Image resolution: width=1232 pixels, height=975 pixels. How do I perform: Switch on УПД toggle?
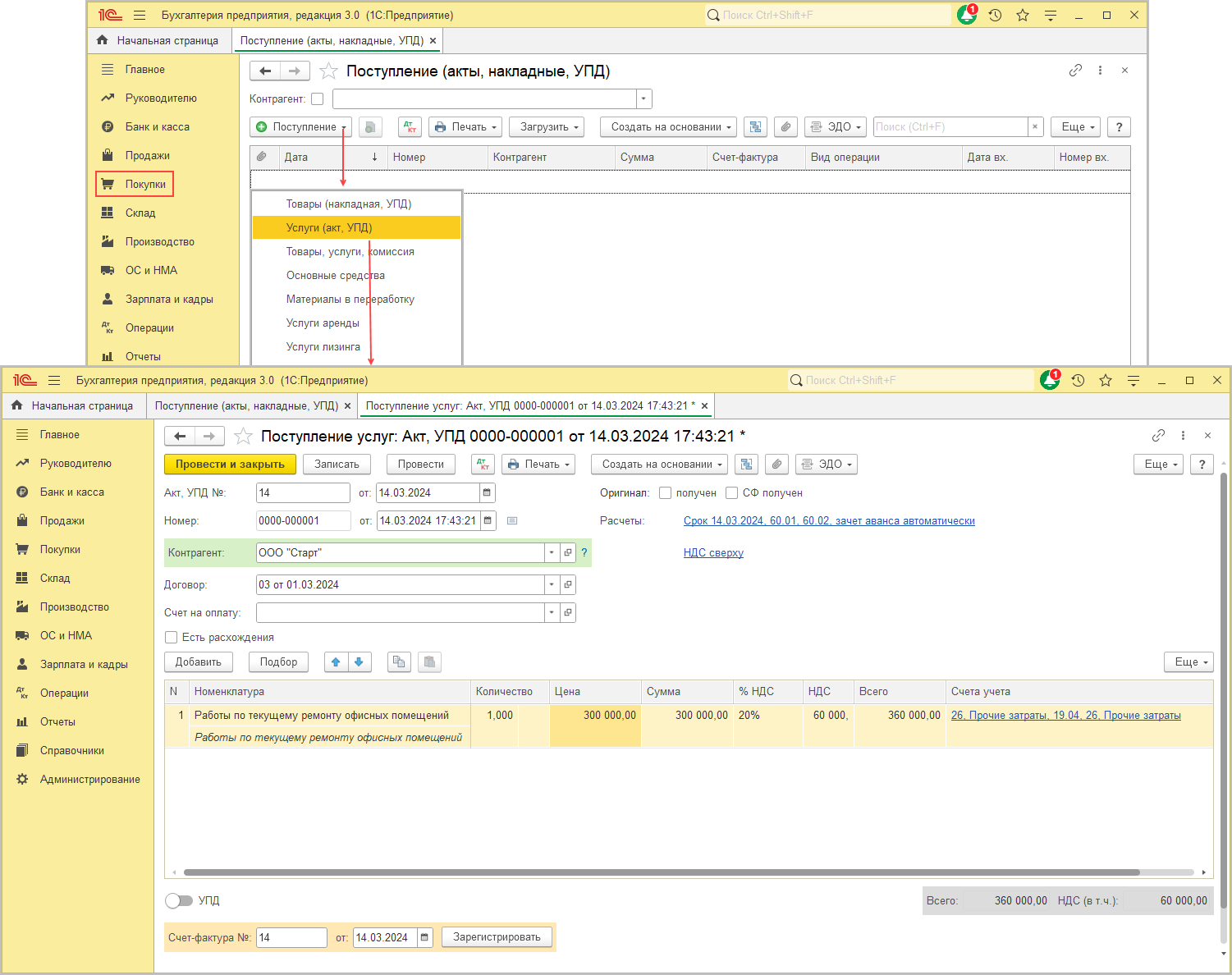(179, 901)
